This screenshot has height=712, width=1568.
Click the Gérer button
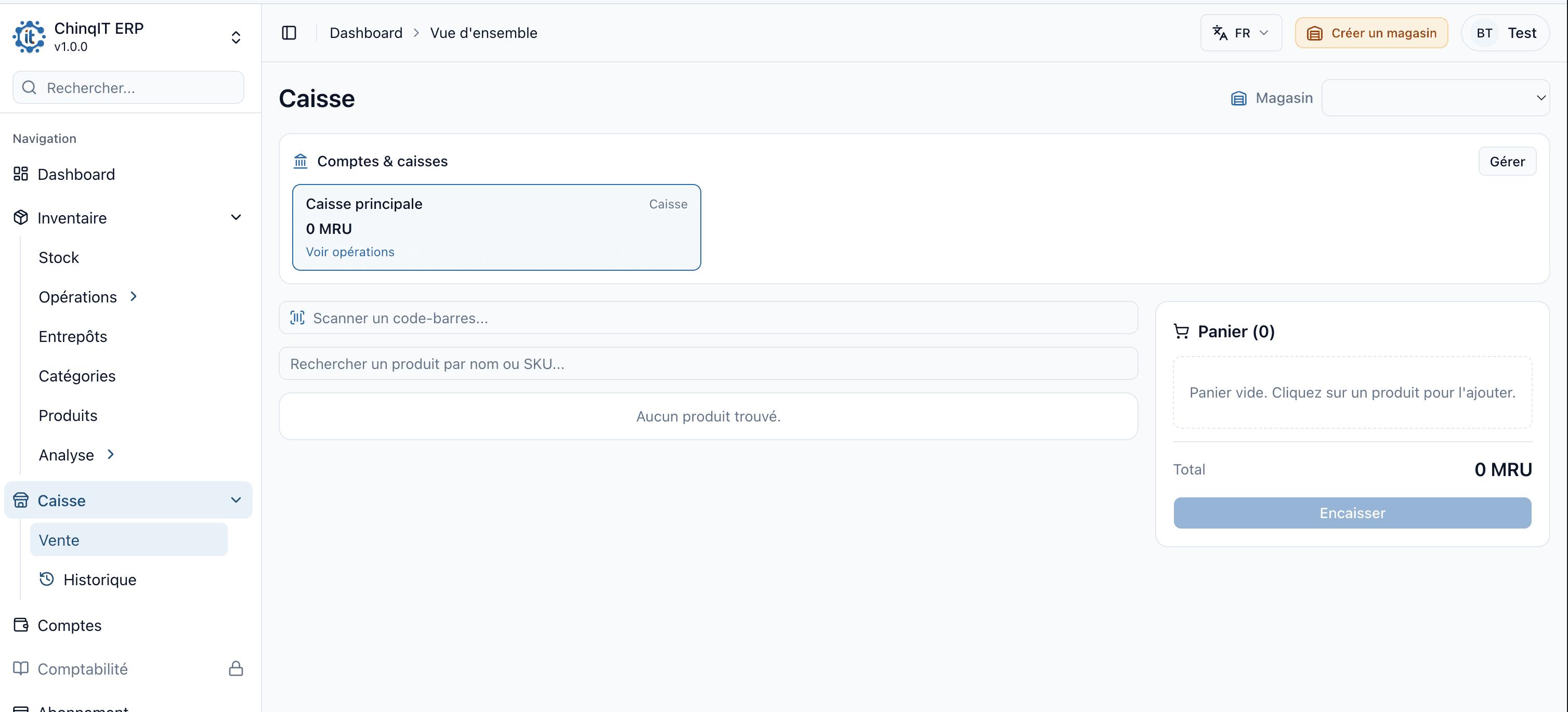(x=1507, y=161)
